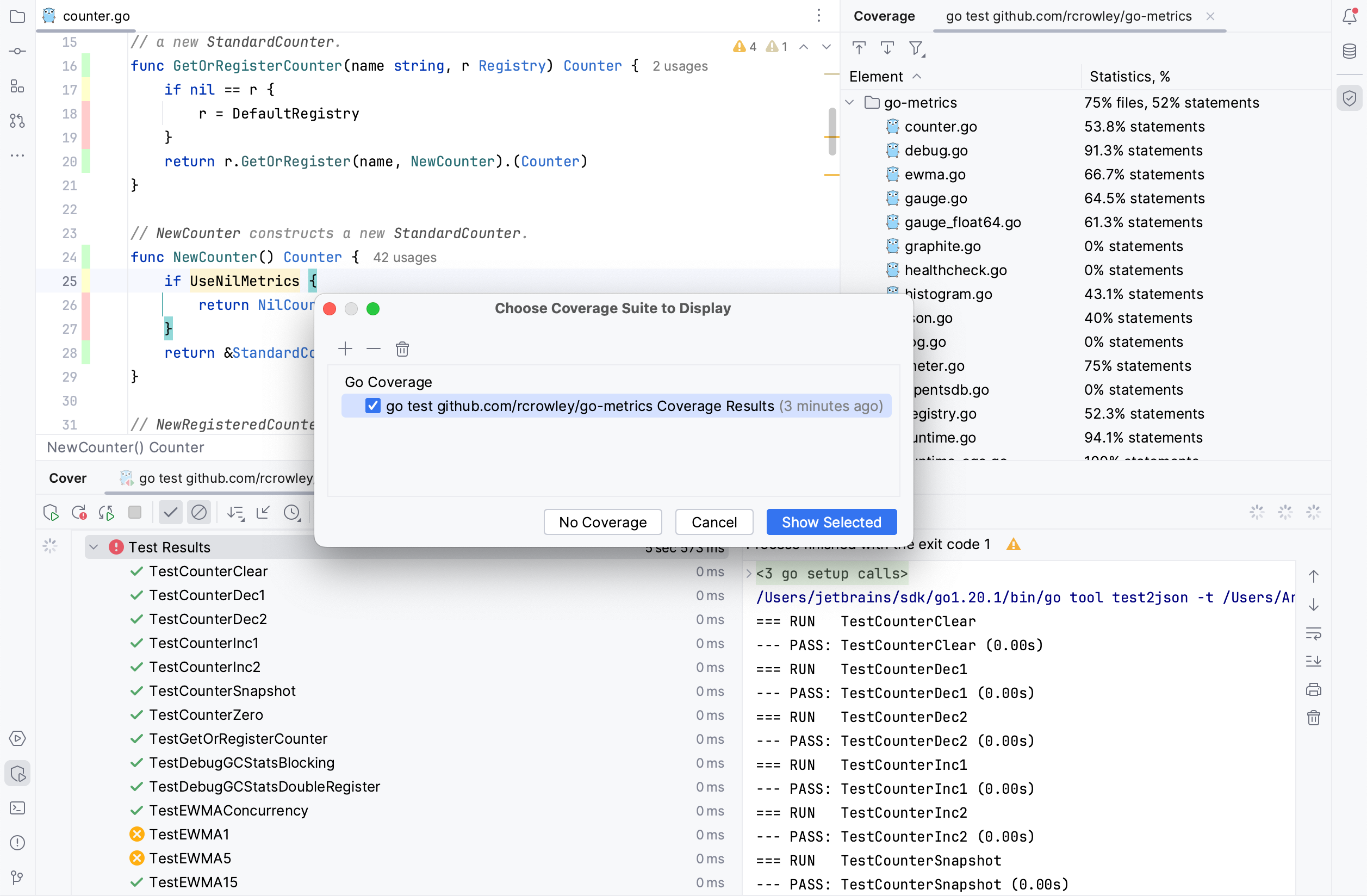Collapse the go-metrics node in Coverage panel

(849, 102)
